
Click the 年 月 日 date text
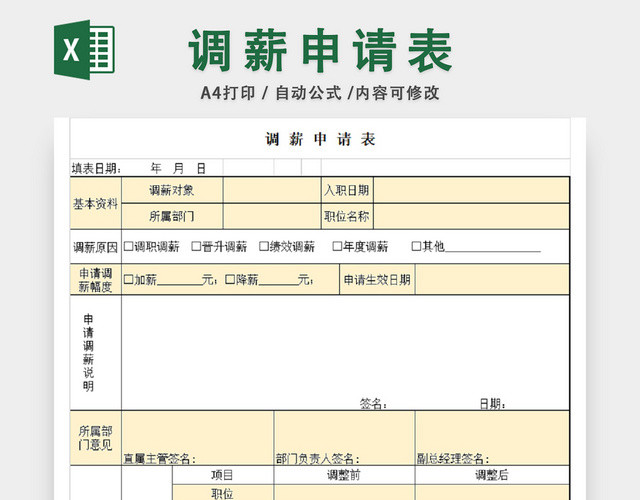coord(178,168)
